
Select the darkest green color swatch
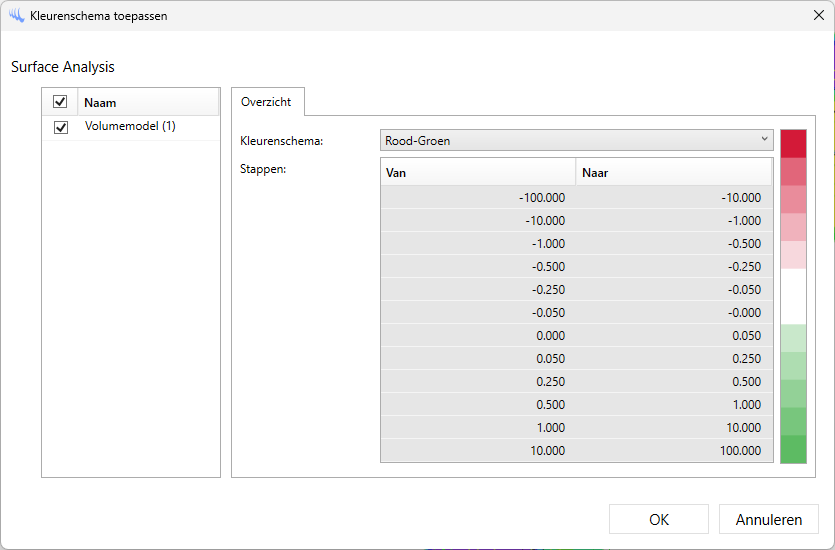[x=793, y=449]
